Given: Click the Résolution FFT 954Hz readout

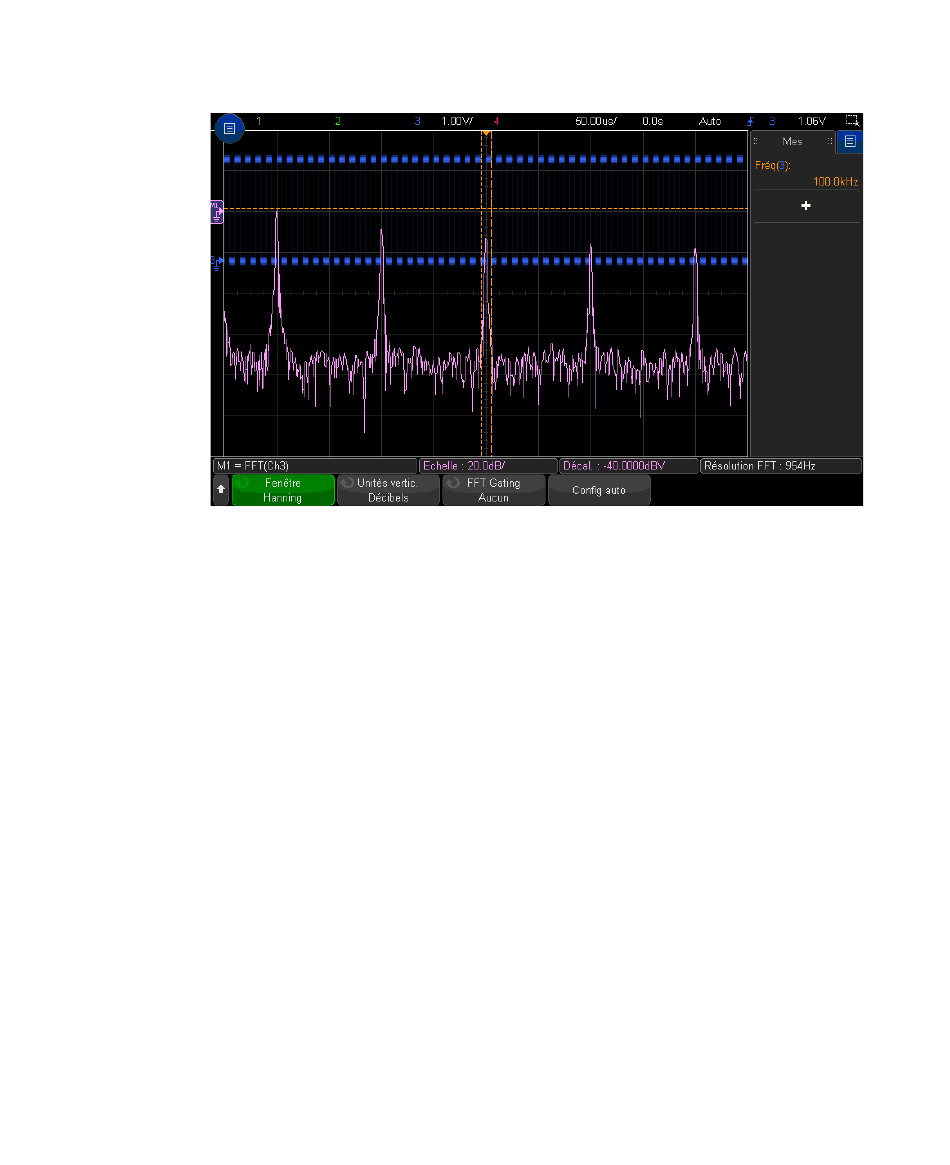Looking at the screenshot, I should click(781, 466).
